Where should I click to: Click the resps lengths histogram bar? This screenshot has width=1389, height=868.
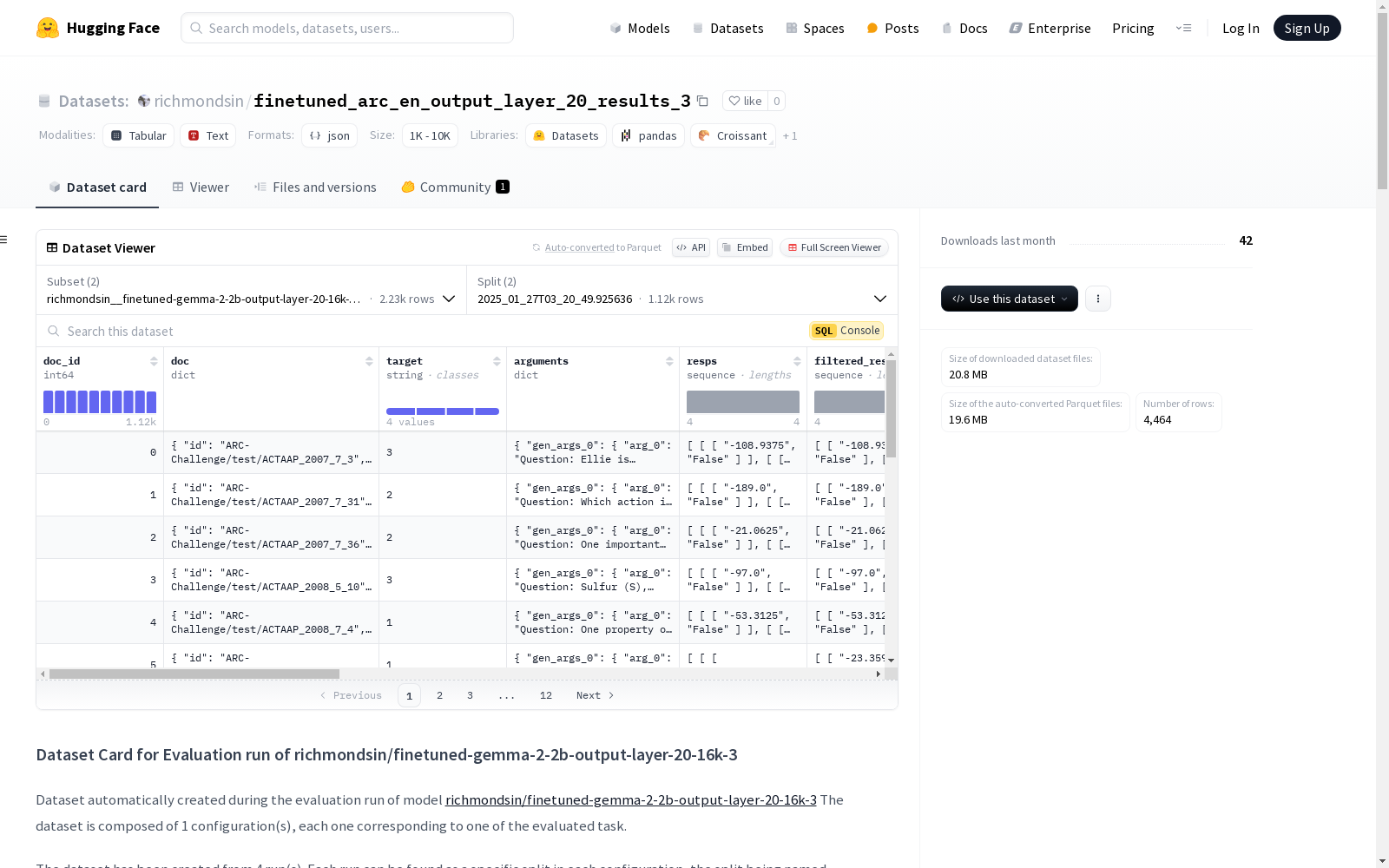pos(743,402)
